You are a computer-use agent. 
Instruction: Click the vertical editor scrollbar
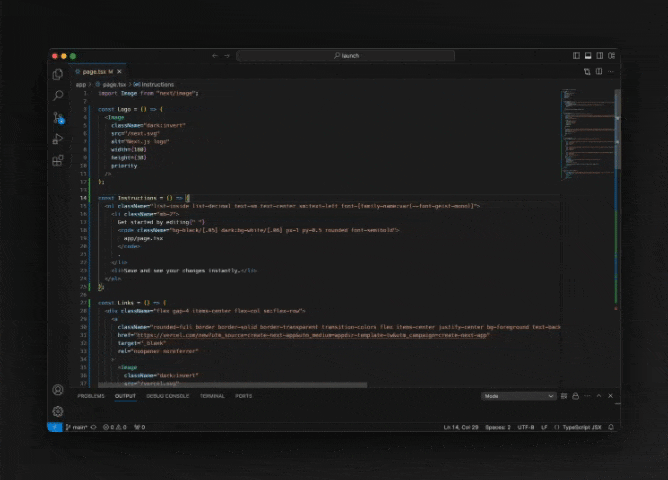(617, 129)
